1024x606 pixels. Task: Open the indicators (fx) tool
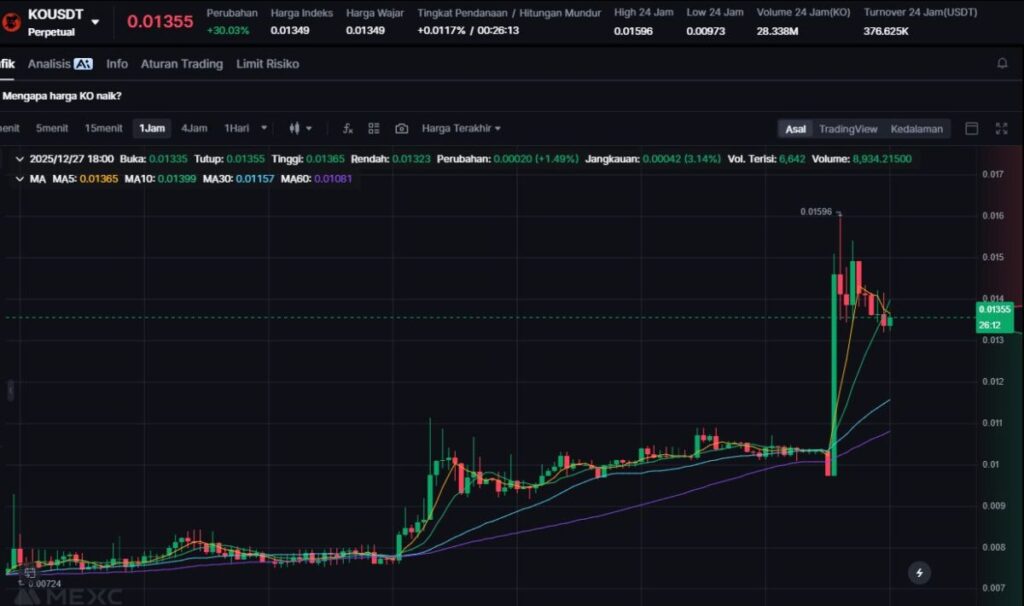(x=348, y=128)
